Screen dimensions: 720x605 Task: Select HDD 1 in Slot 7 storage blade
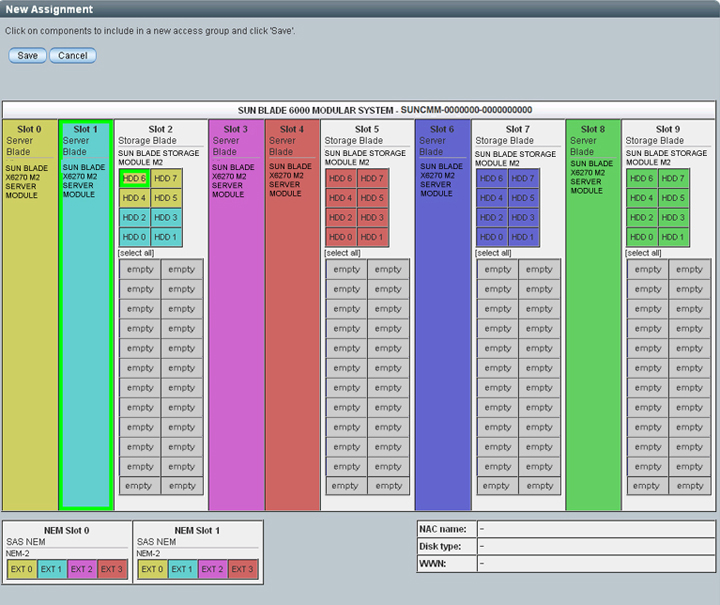(x=523, y=237)
